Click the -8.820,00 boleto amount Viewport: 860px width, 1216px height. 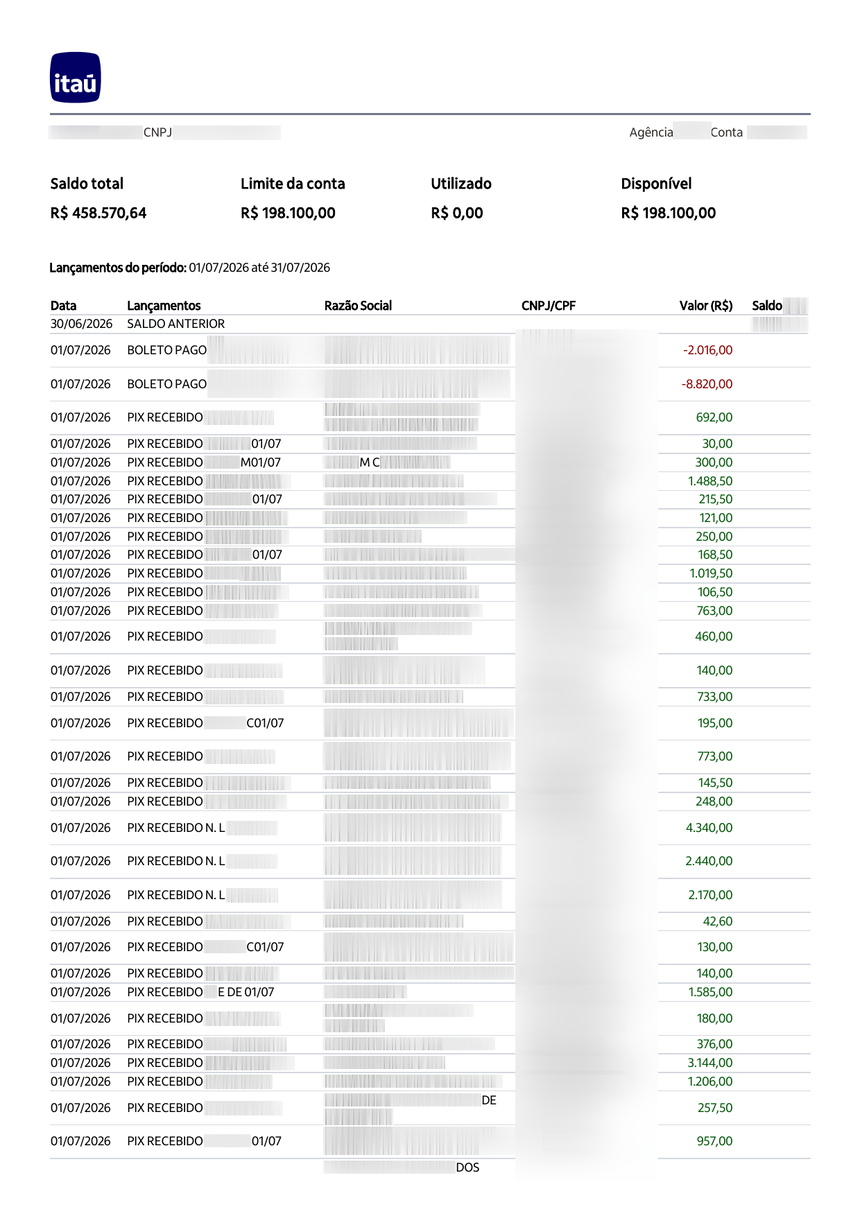click(707, 384)
